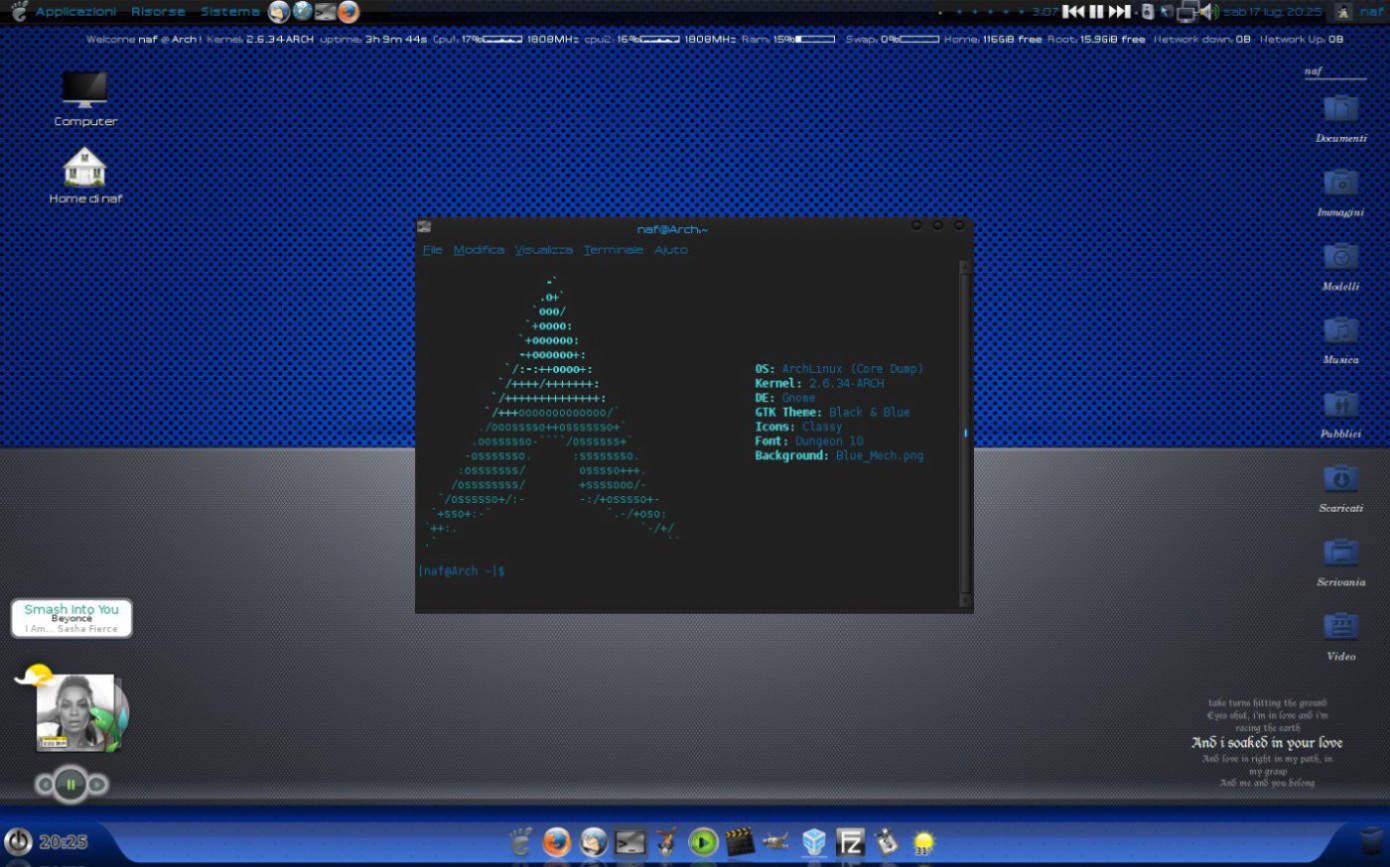This screenshot has height=867, width=1390.
Task: Click the speaker box icon in panel
Action: [x=1147, y=12]
